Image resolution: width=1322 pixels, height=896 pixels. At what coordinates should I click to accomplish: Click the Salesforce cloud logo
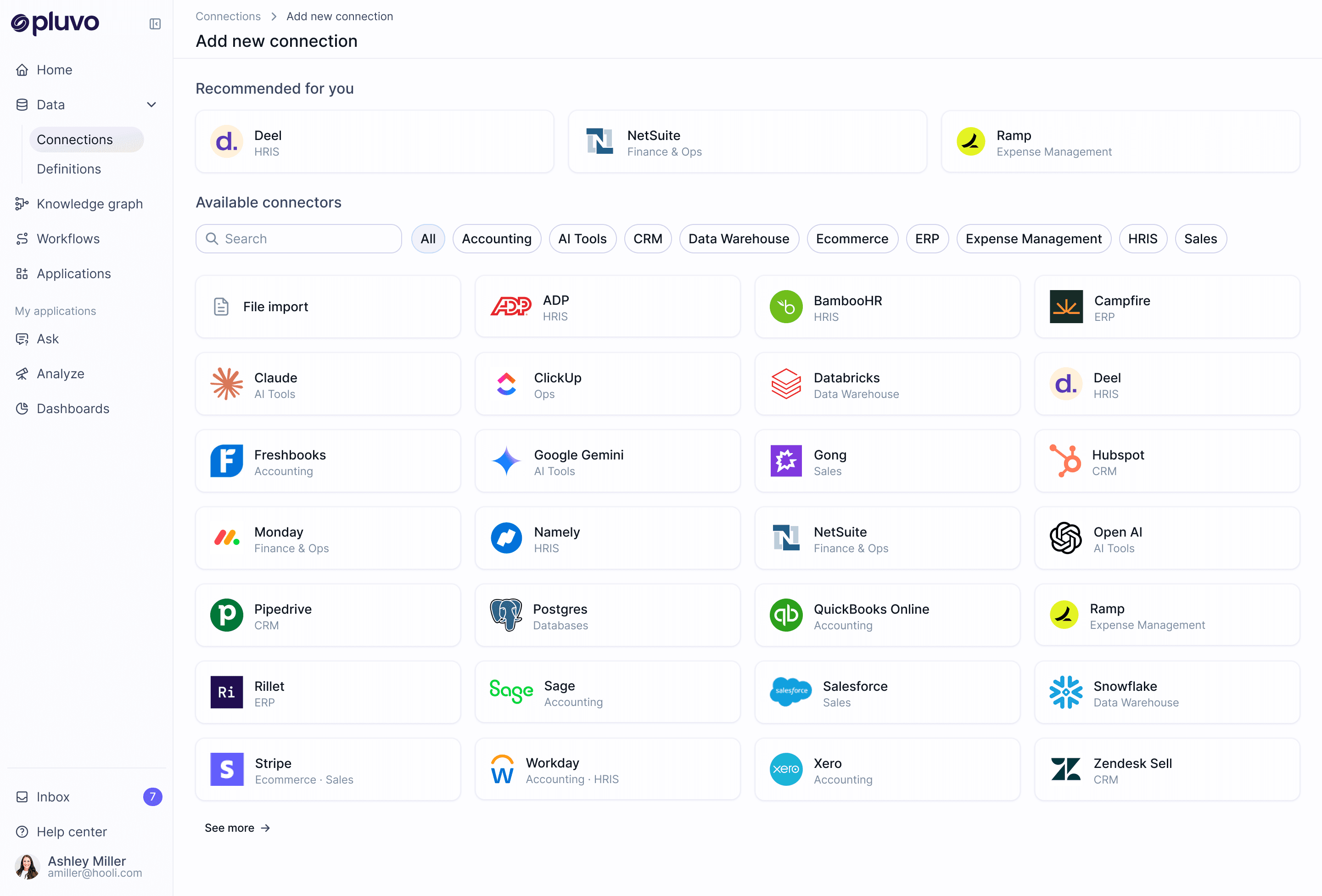coord(791,691)
